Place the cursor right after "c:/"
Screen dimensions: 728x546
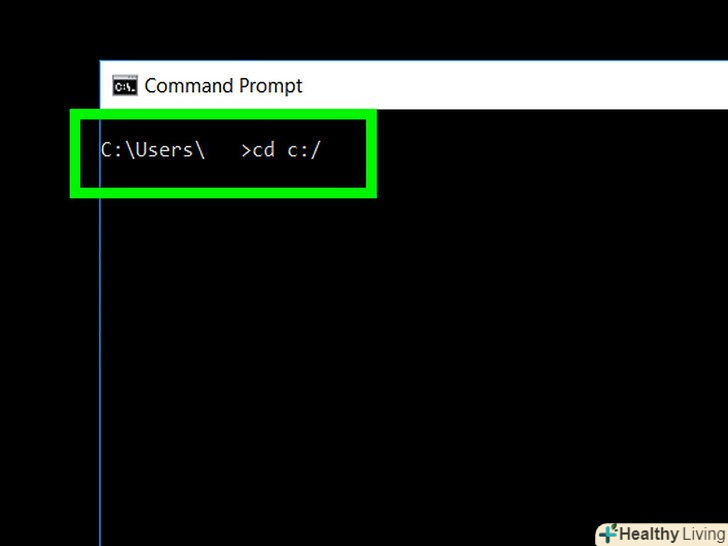click(322, 150)
